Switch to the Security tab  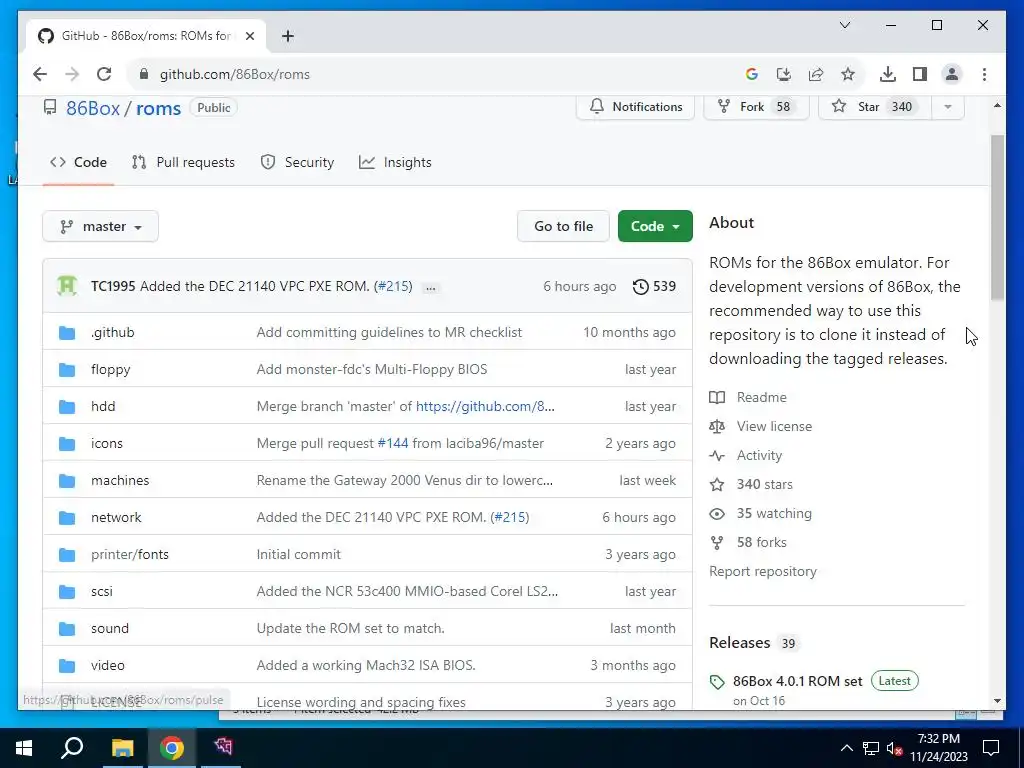(297, 163)
